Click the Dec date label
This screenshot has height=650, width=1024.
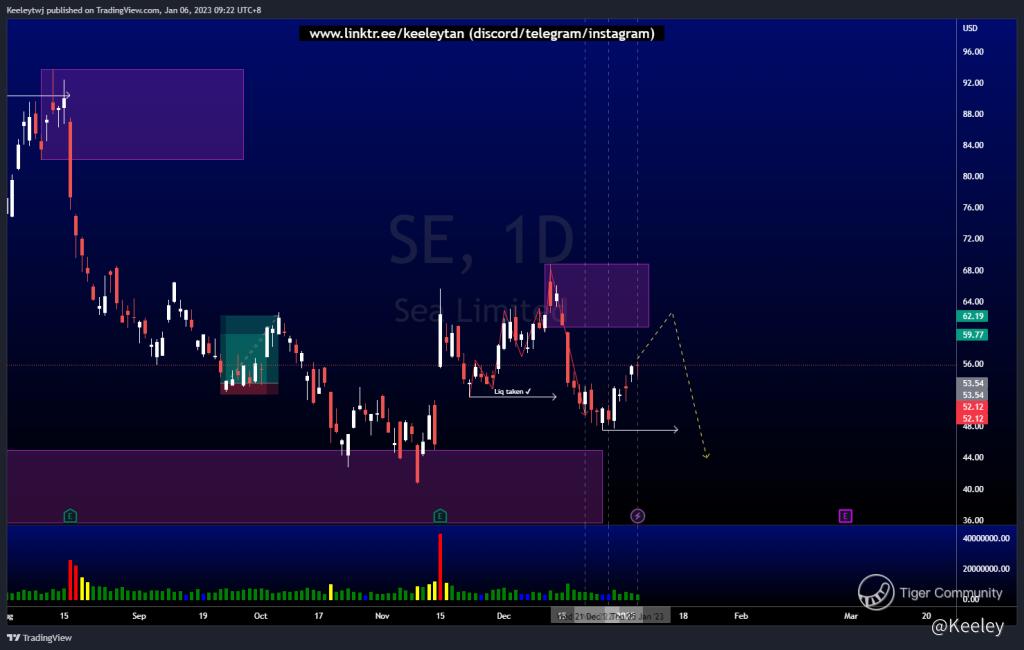pos(504,616)
